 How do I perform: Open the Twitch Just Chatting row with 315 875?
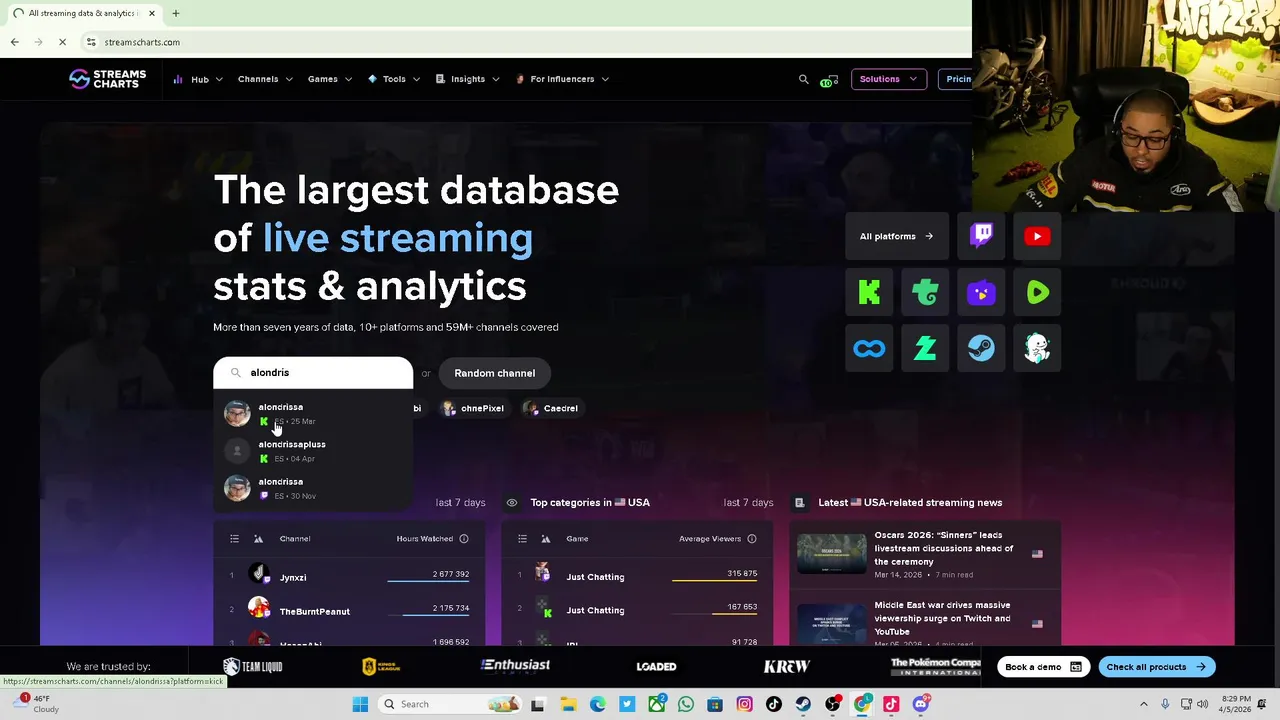point(637,576)
